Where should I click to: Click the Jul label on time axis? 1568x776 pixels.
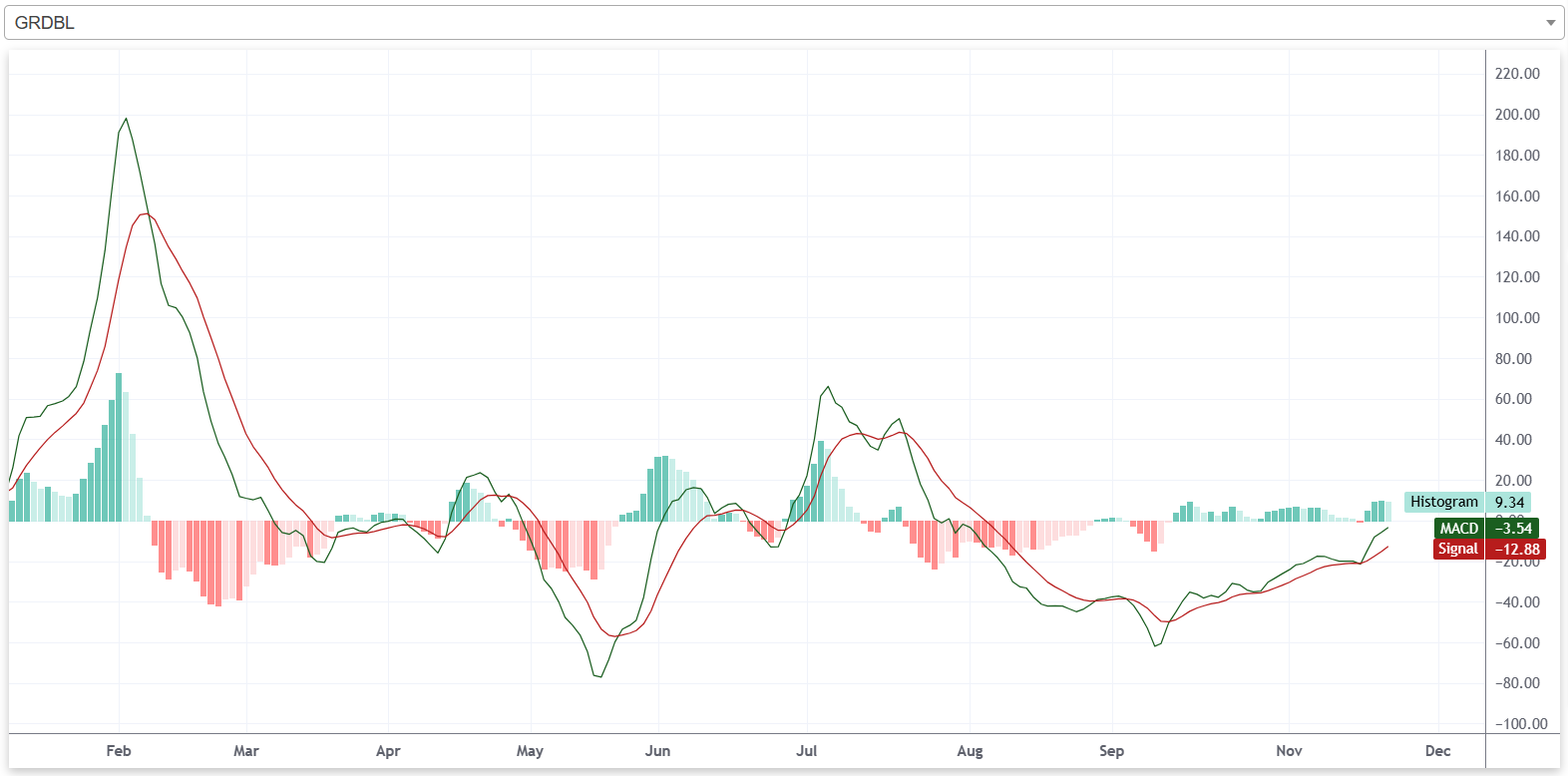tap(806, 751)
